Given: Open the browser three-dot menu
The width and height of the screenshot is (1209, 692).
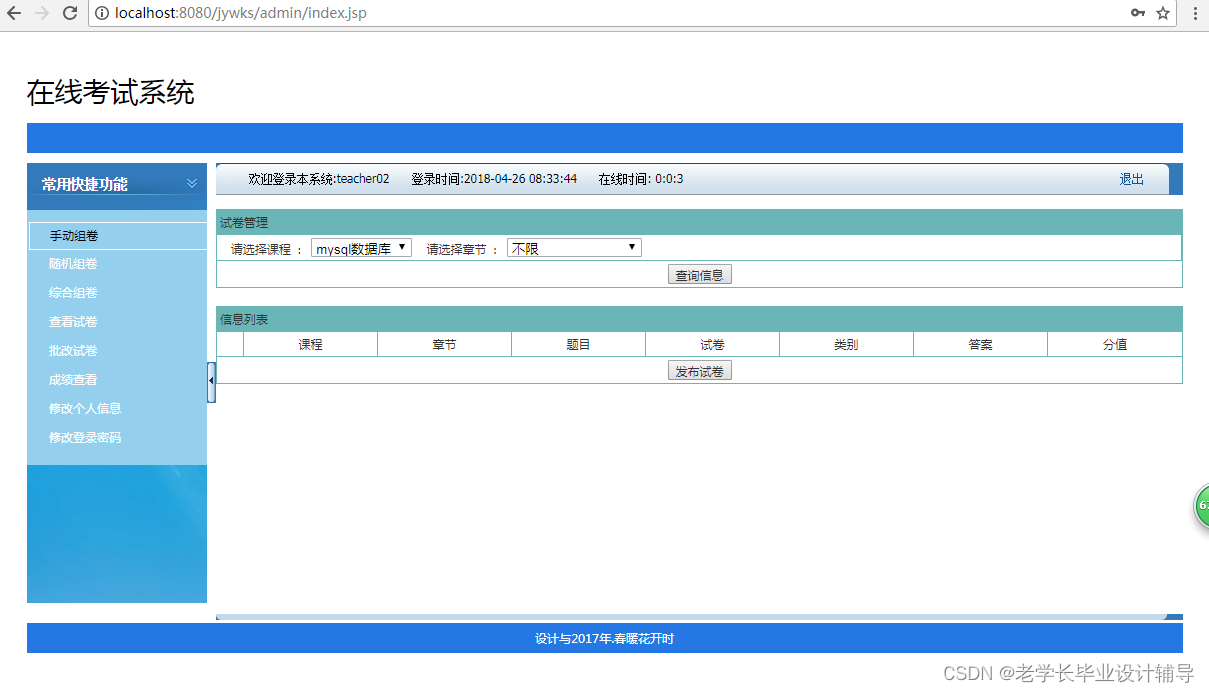Looking at the screenshot, I should (x=1196, y=14).
